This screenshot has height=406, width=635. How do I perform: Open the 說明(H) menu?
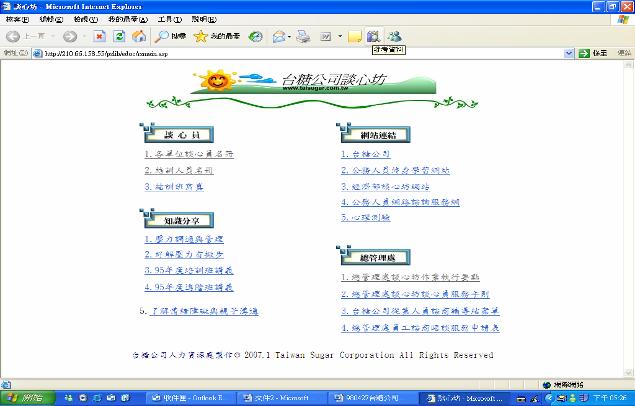tap(204, 19)
